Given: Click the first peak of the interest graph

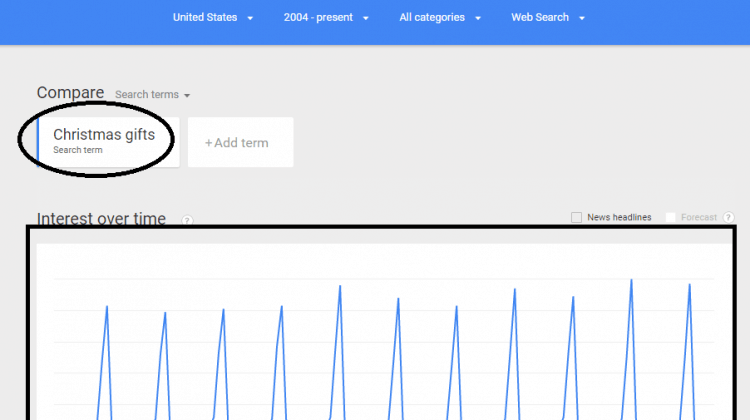Looking at the screenshot, I should 107,307.
